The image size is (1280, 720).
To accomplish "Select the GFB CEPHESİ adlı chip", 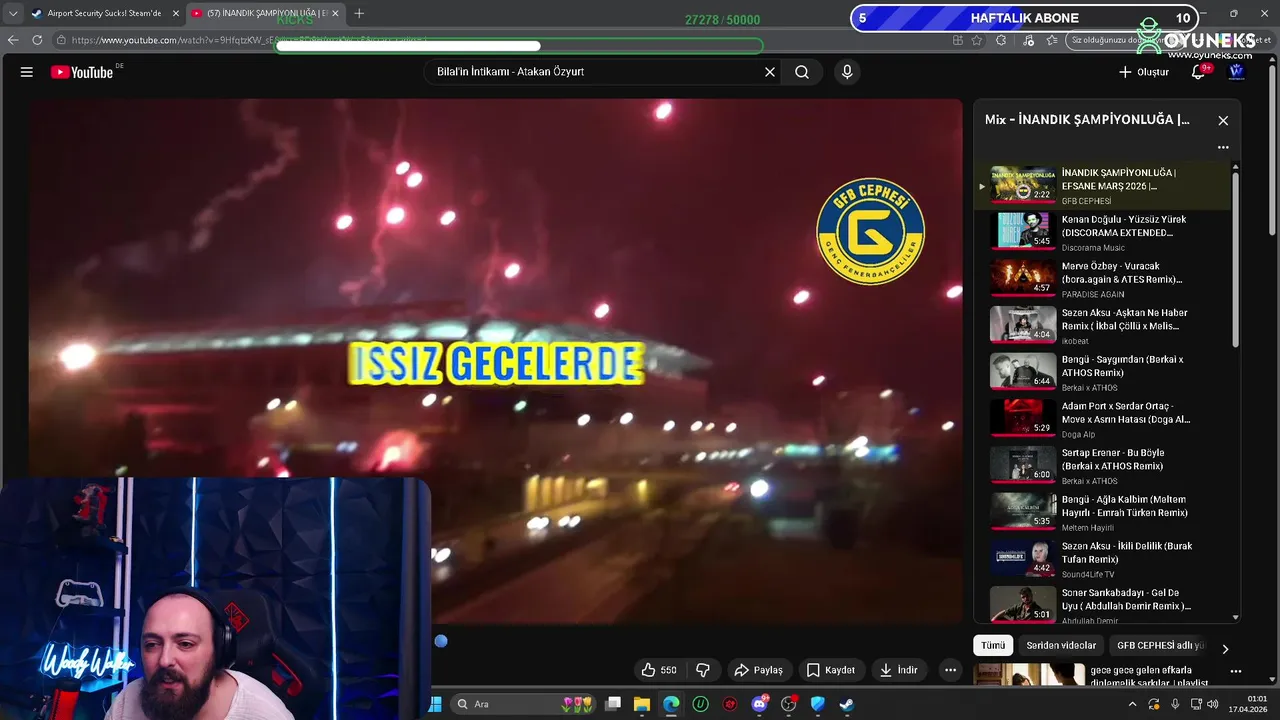I will point(1160,646).
